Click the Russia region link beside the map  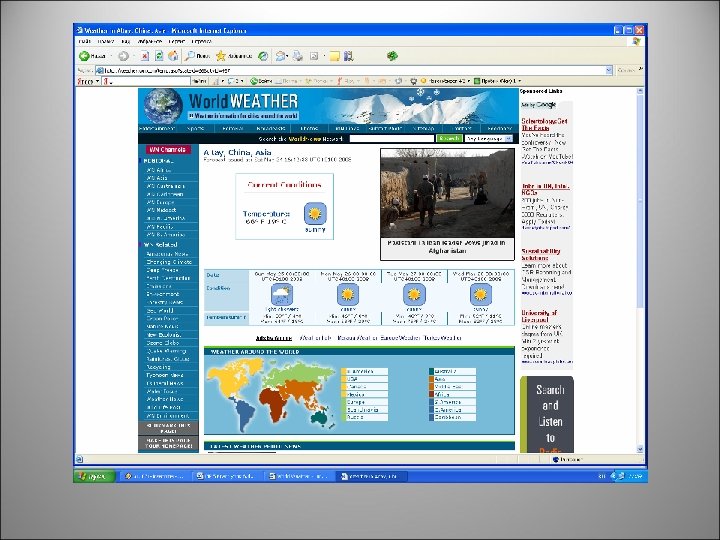coord(365,417)
